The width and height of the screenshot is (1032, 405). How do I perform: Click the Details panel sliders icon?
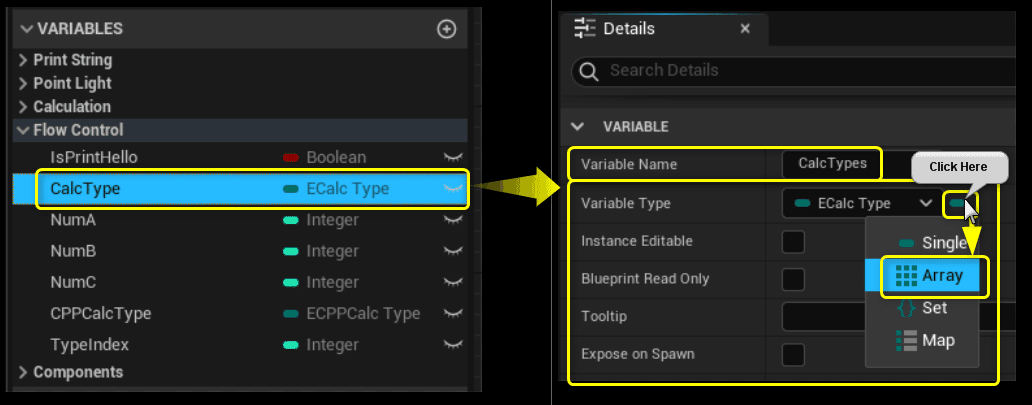(585, 28)
